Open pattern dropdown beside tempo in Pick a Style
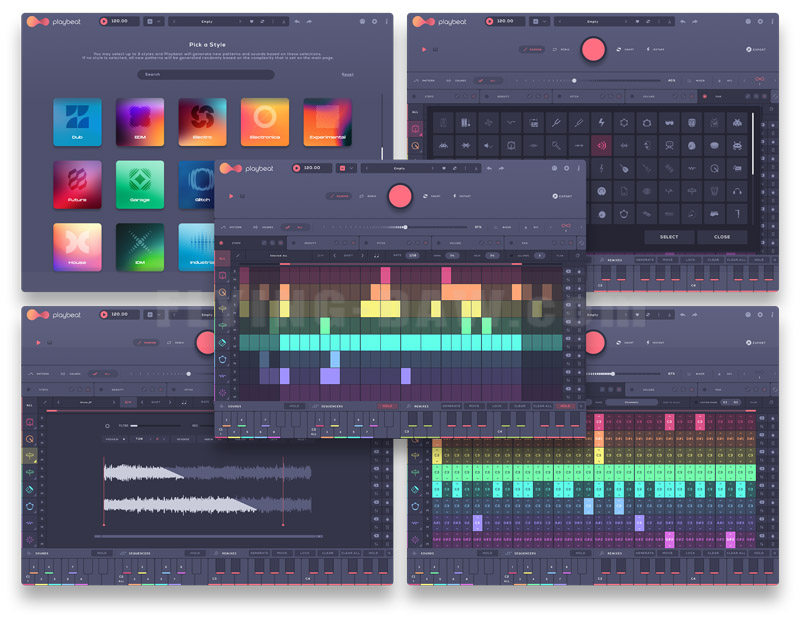 coord(154,21)
